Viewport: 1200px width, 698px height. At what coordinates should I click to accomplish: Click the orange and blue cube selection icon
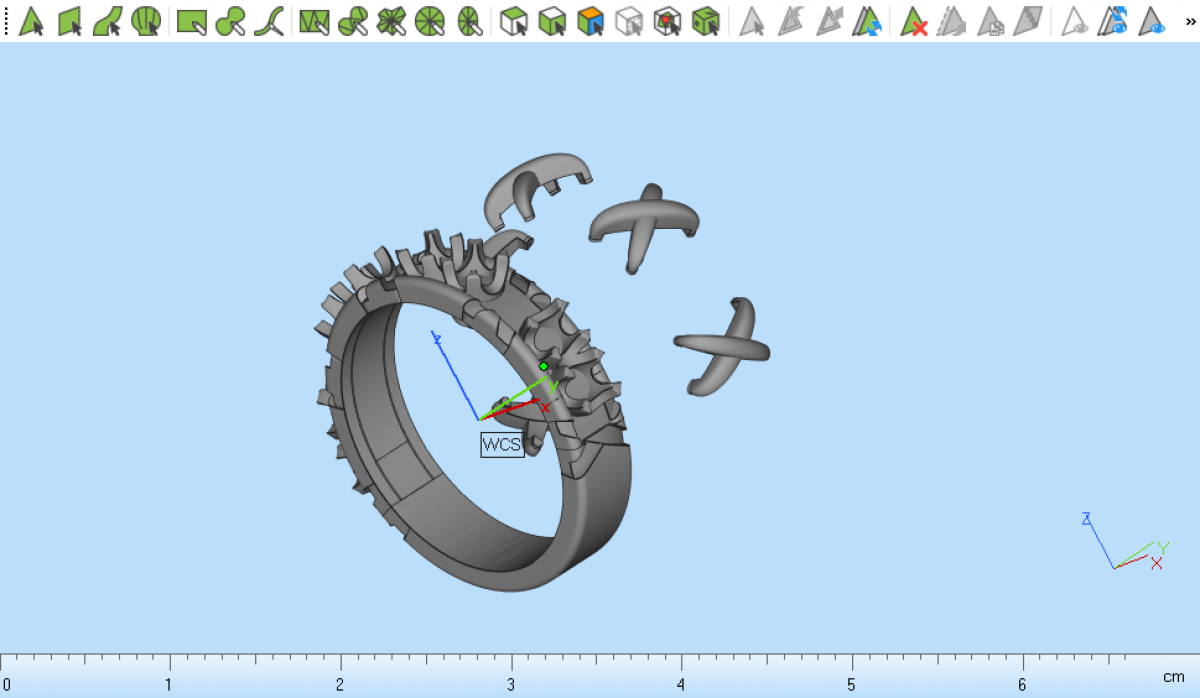coord(591,21)
